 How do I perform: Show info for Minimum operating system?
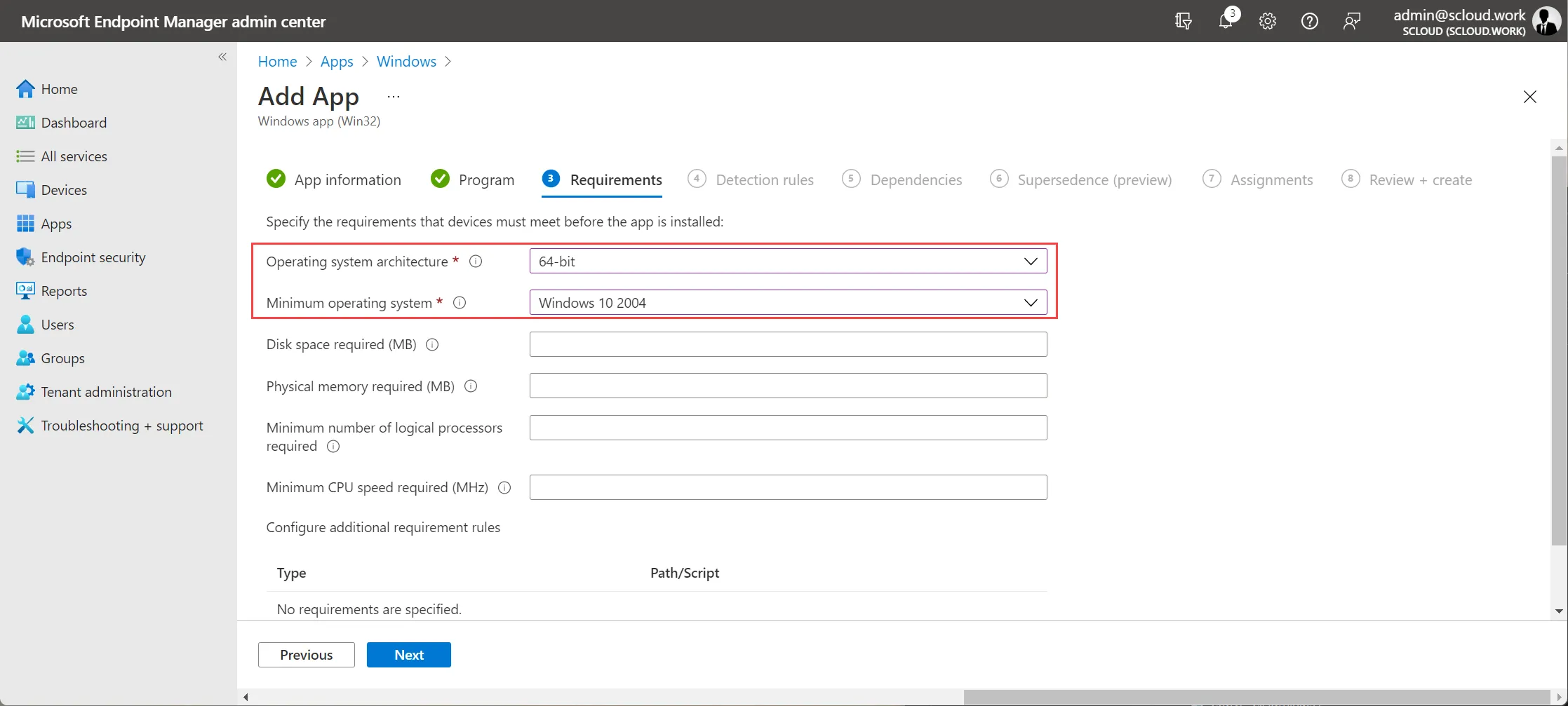(460, 303)
